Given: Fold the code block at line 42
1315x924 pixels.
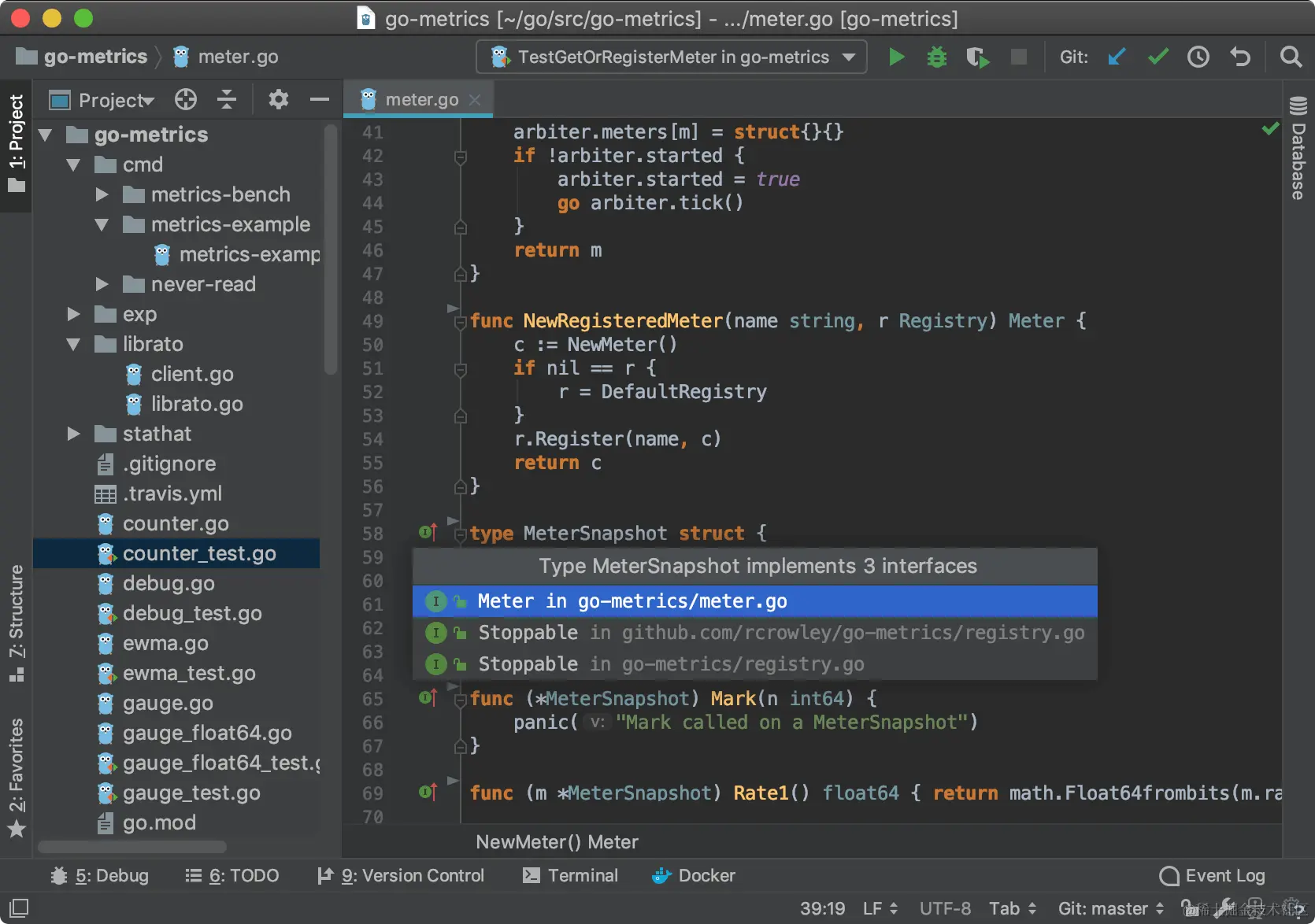Looking at the screenshot, I should pos(461,157).
